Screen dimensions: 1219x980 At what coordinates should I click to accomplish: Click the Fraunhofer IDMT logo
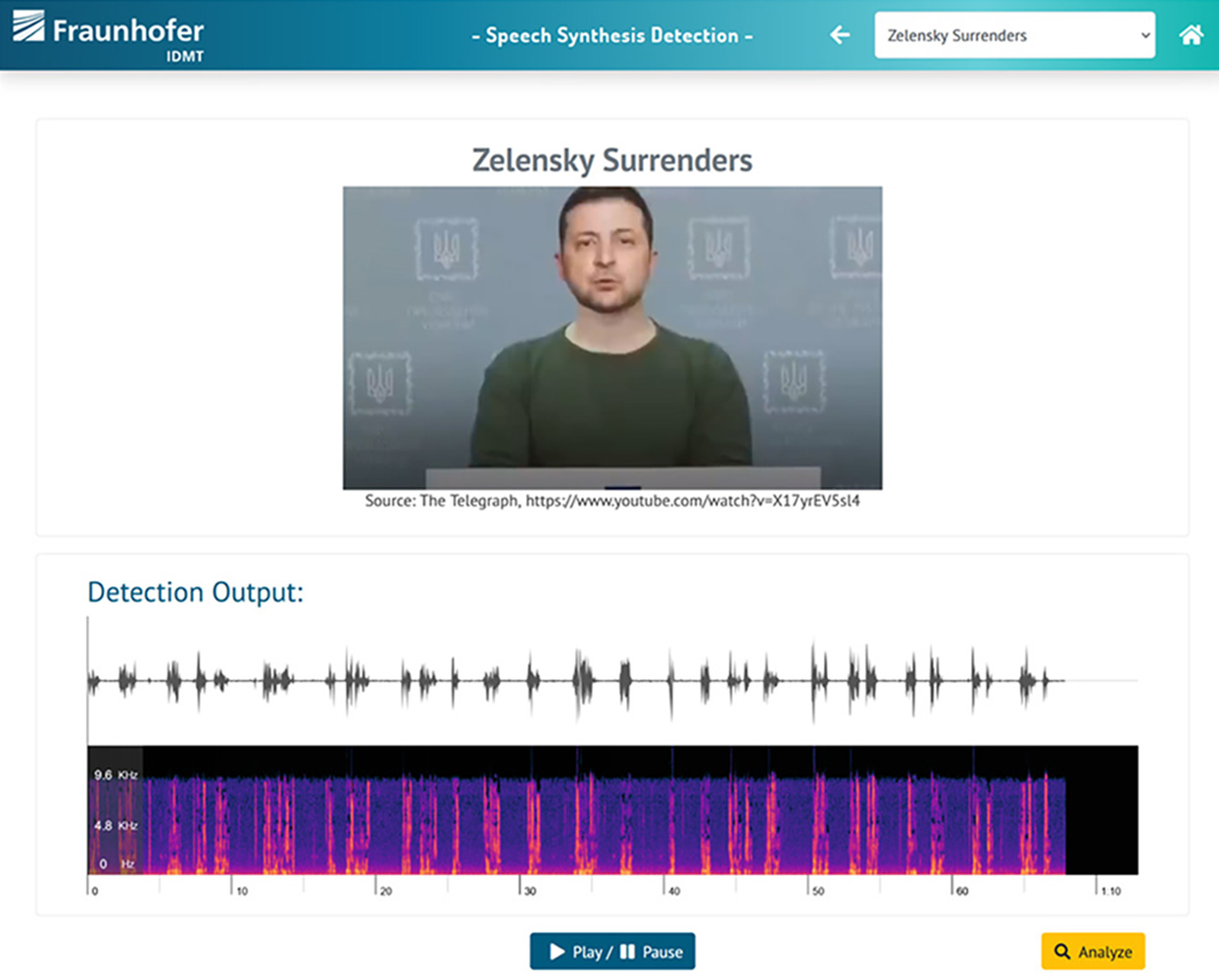click(x=109, y=35)
